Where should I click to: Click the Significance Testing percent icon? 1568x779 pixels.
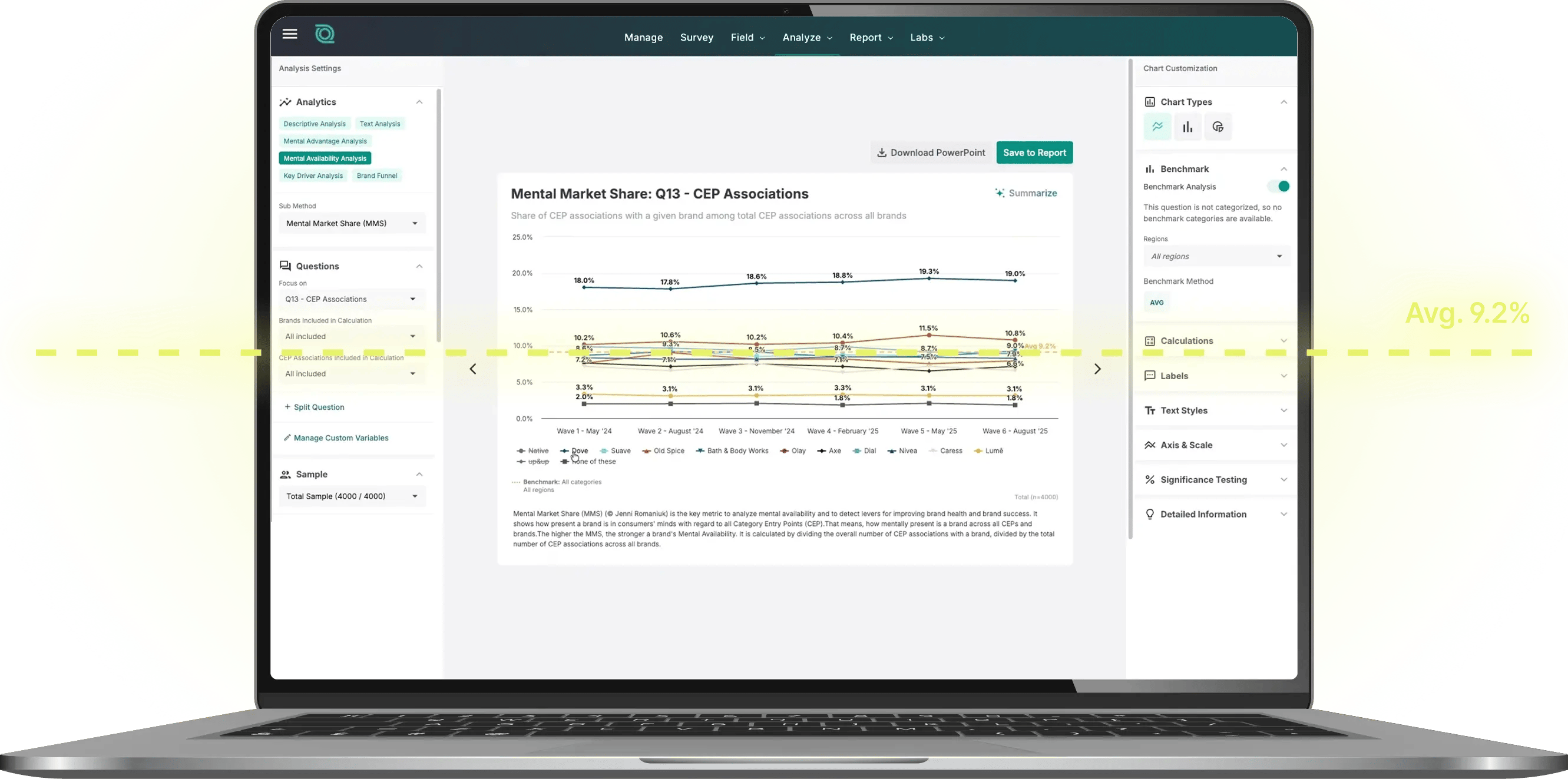(x=1149, y=479)
